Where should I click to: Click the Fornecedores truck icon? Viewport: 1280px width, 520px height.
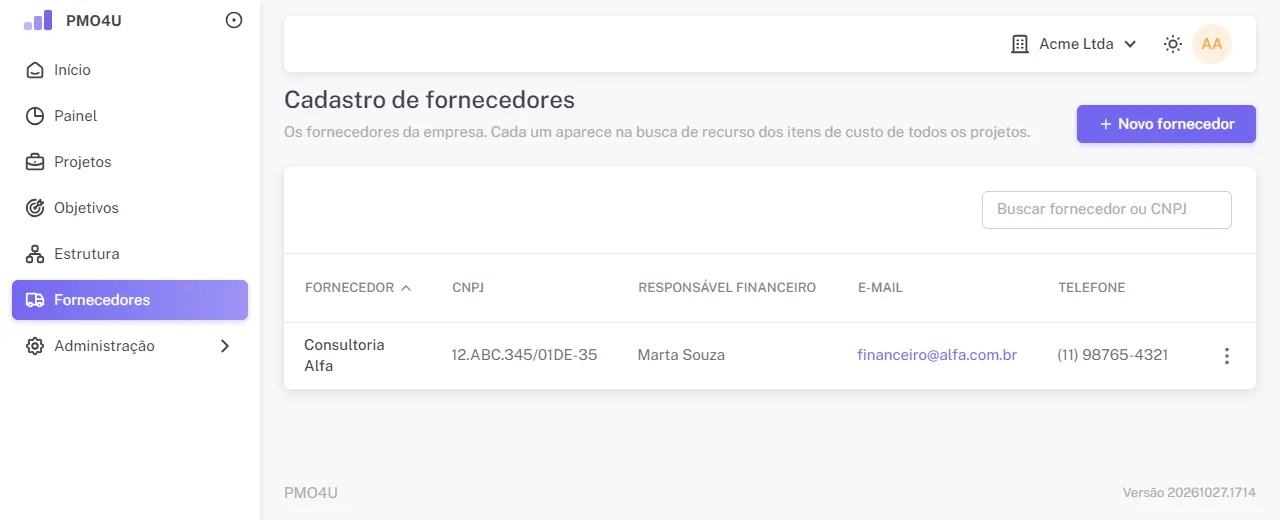coord(35,300)
